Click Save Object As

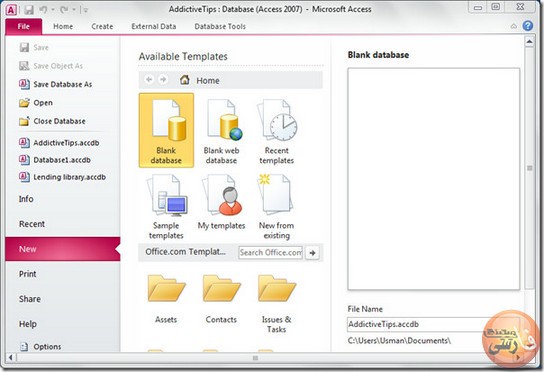(51, 66)
